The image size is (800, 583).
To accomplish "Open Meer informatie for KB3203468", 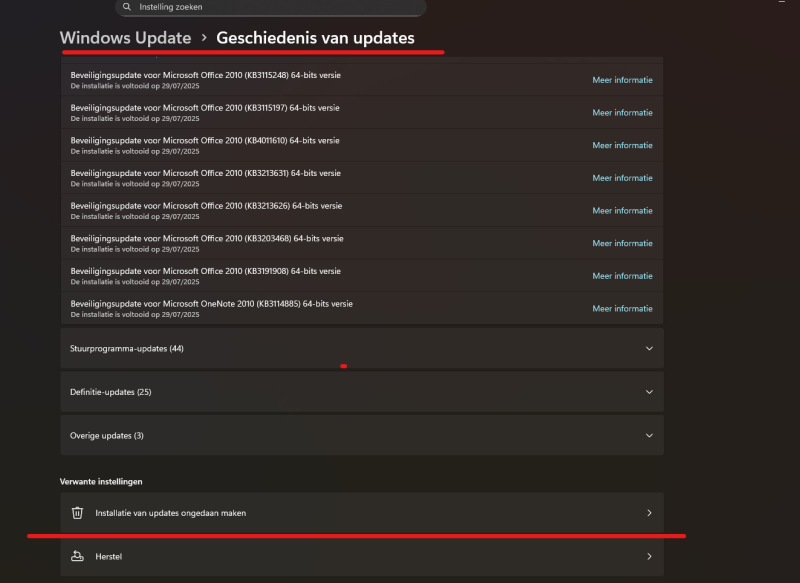I will pos(622,243).
